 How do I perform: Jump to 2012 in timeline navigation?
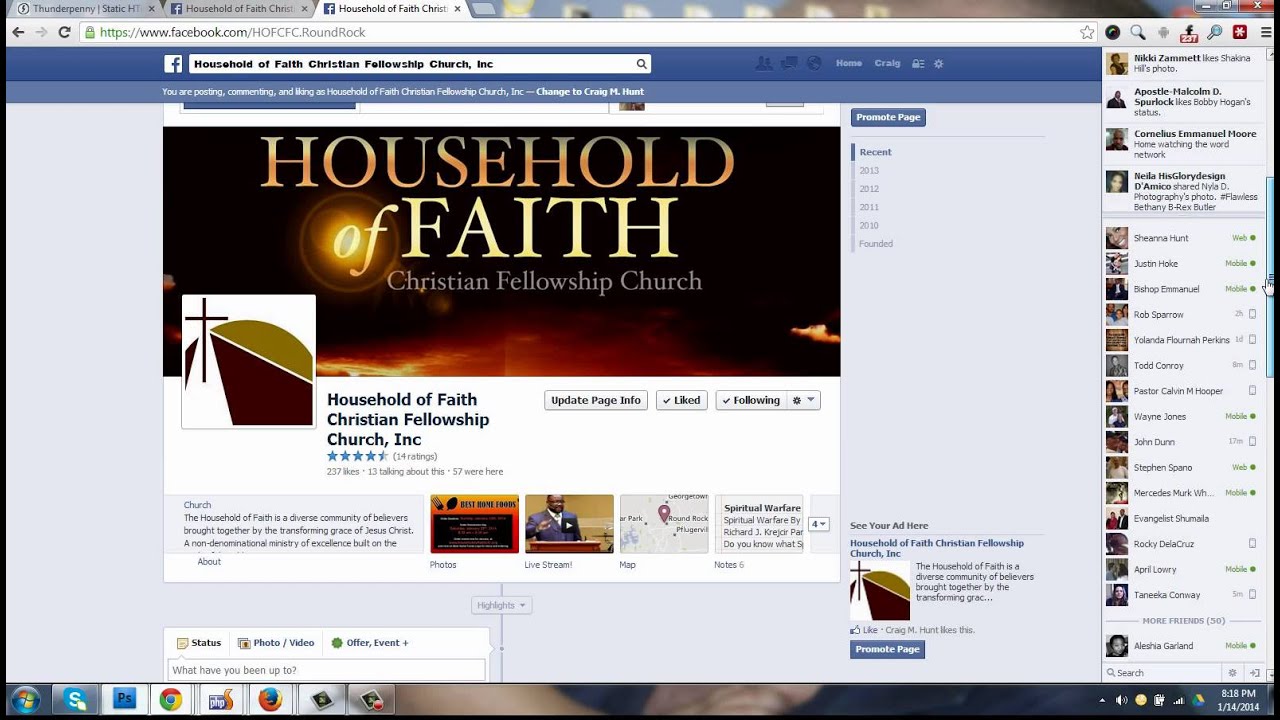click(869, 189)
